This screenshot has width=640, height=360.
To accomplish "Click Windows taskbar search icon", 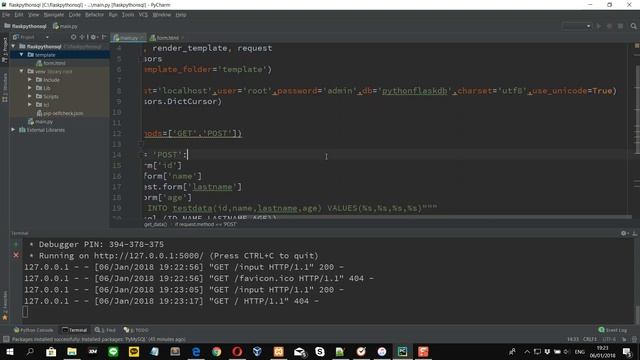I will [x=30, y=351].
